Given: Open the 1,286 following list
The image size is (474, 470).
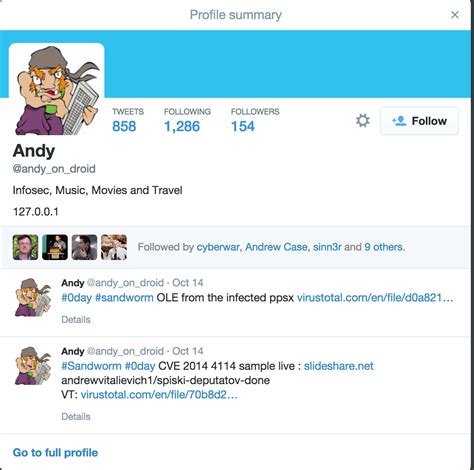Looking at the screenshot, I should 187,120.
